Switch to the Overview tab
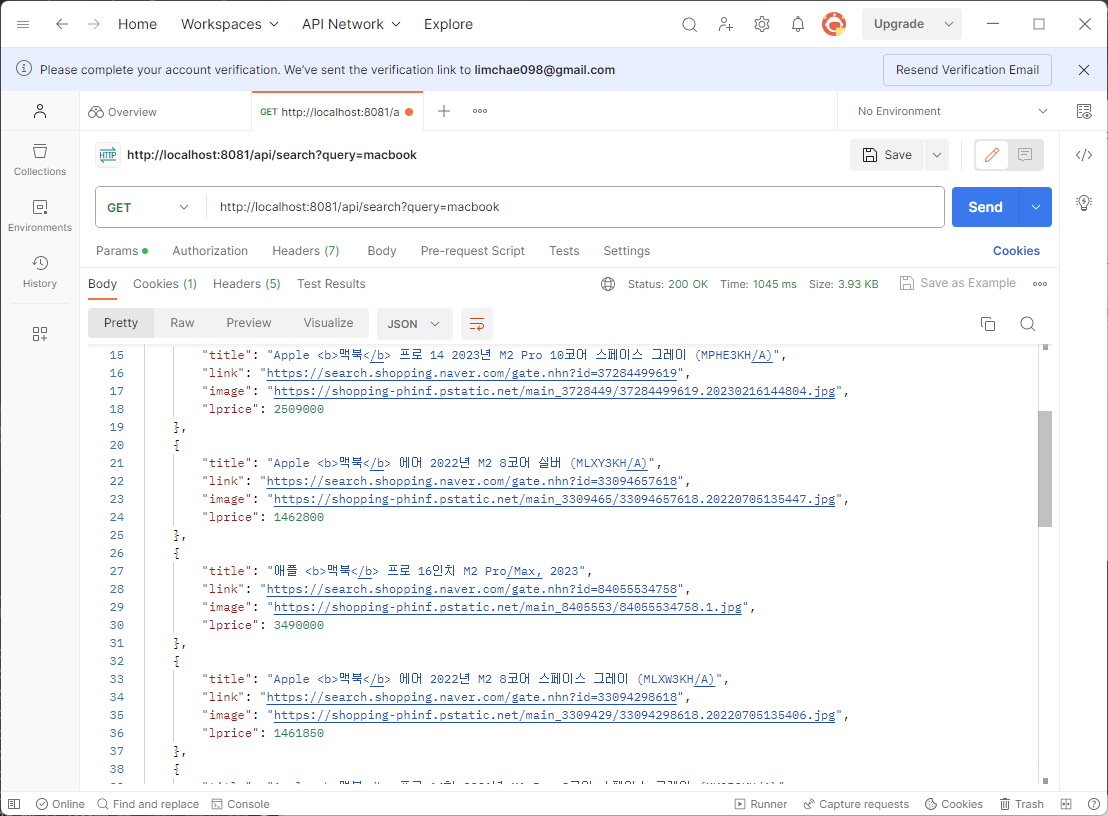 (123, 112)
